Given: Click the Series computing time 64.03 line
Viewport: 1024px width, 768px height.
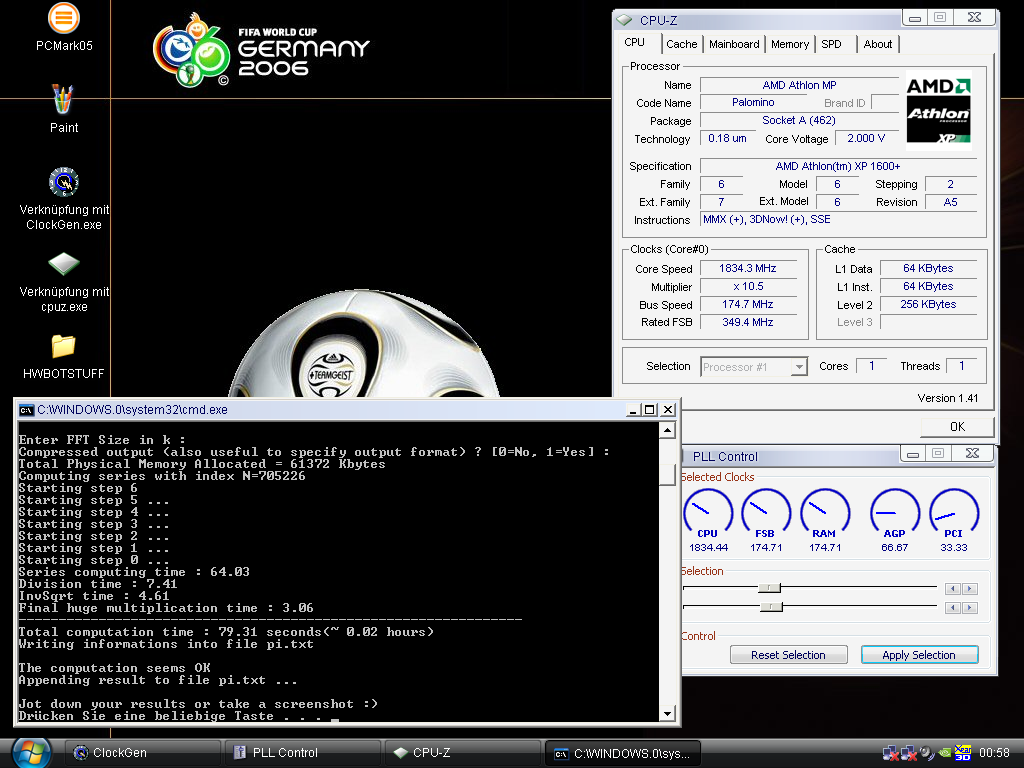Looking at the screenshot, I should pos(134,571).
